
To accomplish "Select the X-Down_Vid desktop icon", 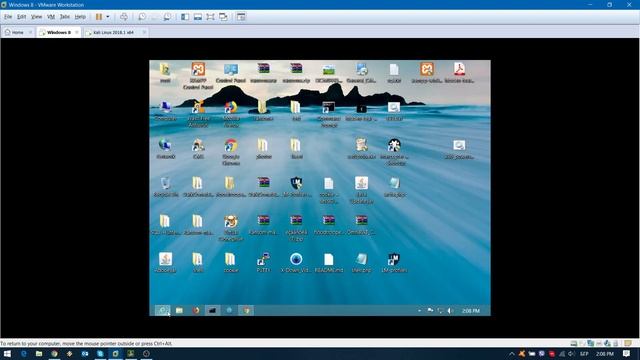I will [x=296, y=262].
